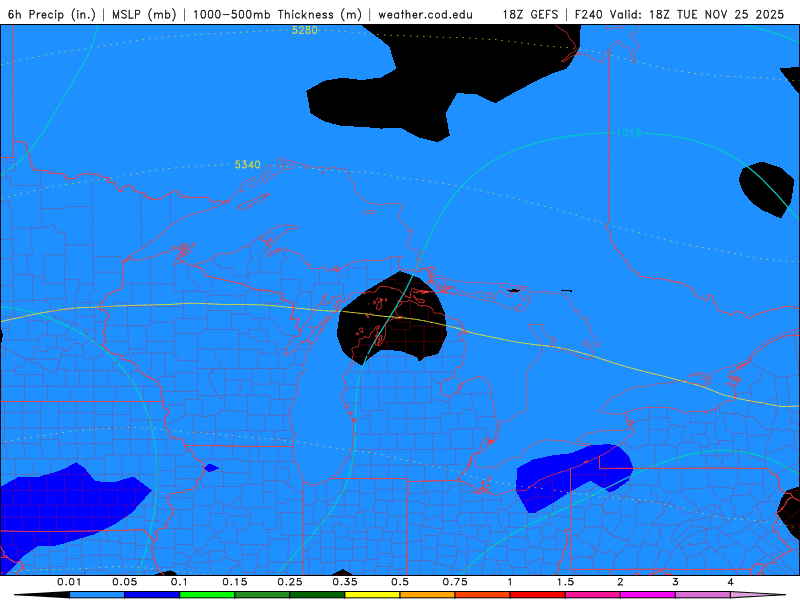The width and height of the screenshot is (800, 600).
Task: Click the 1018 MSLP isobar label
Action: (x=629, y=133)
